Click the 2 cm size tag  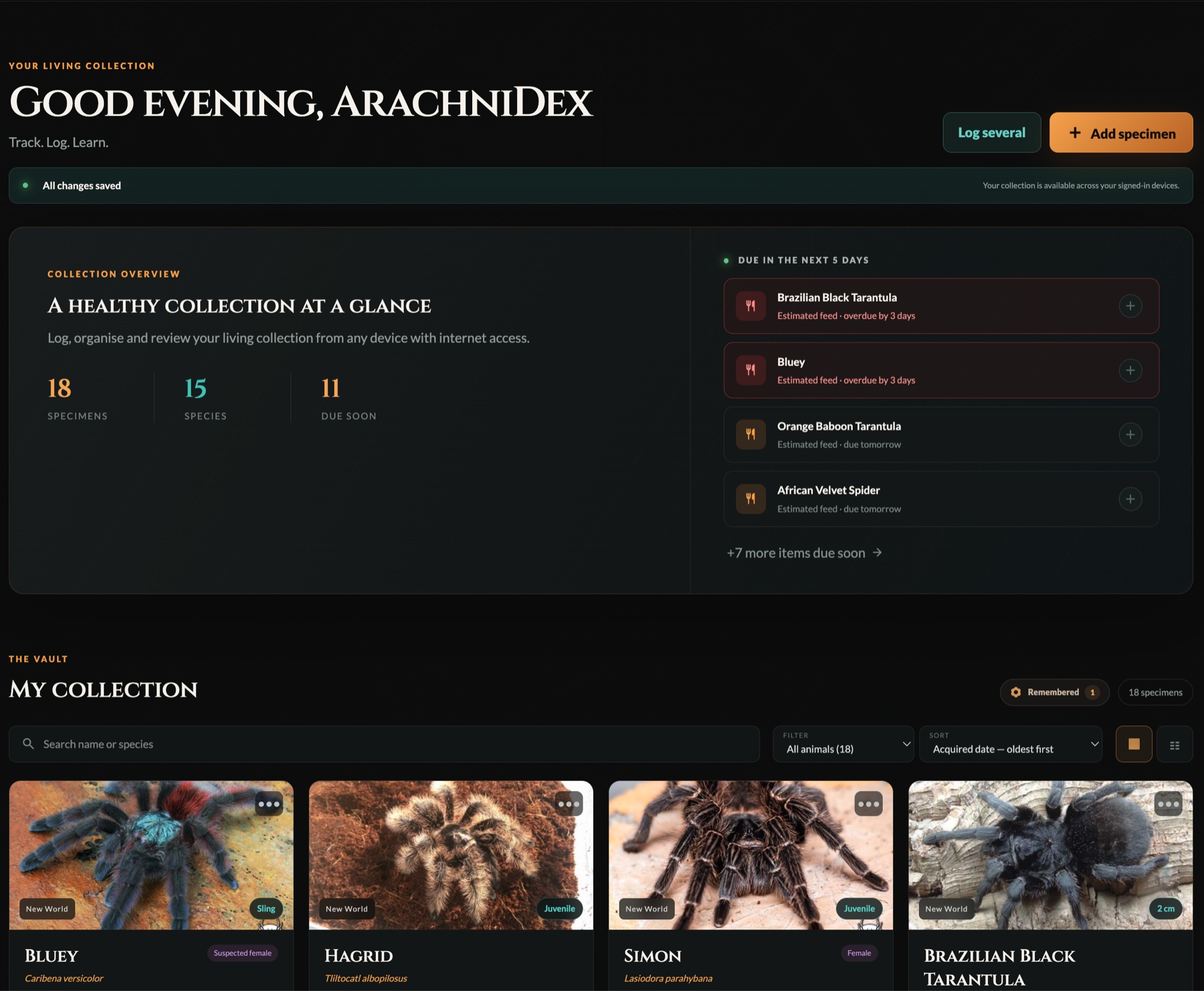[x=1166, y=908]
